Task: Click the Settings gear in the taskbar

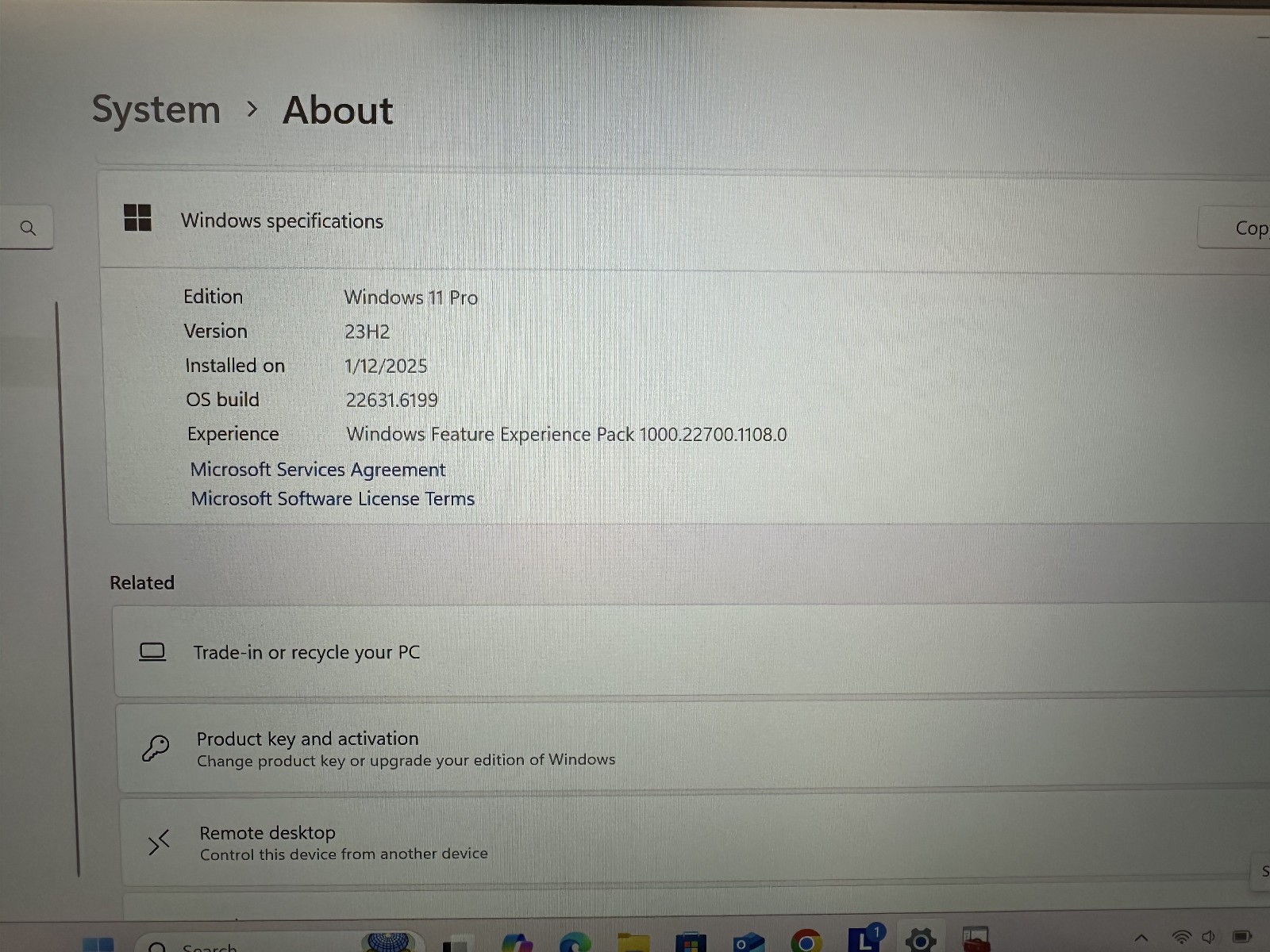Action: [920, 940]
